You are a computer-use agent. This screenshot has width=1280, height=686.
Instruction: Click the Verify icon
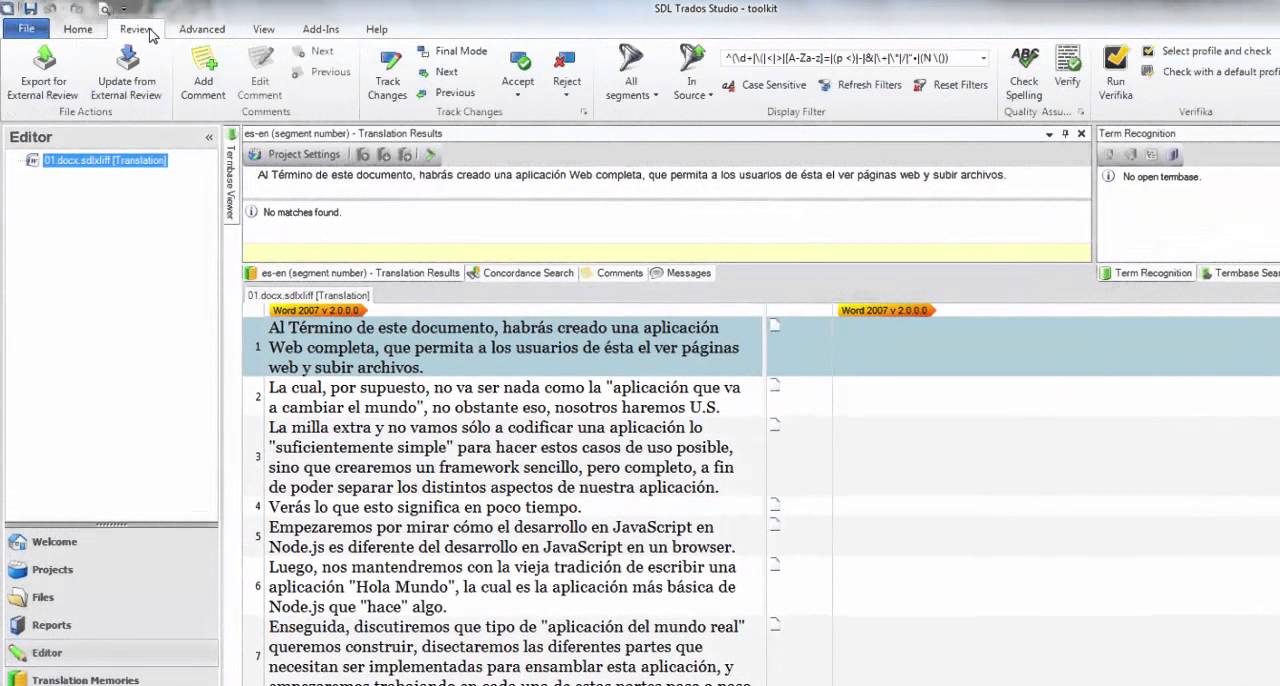click(1067, 60)
